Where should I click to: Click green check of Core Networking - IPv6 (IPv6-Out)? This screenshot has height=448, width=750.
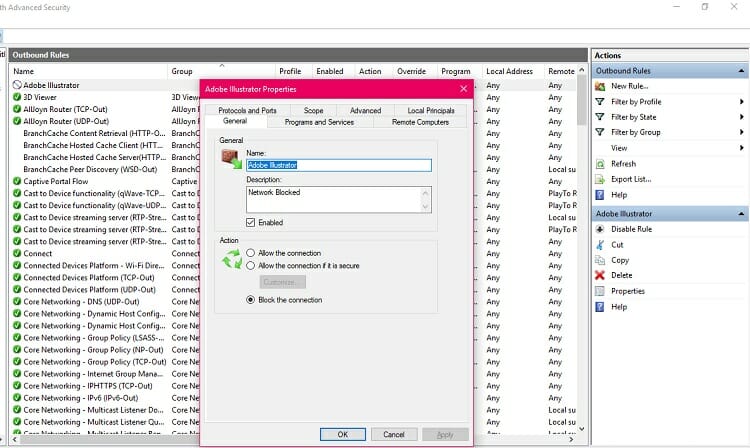click(x=17, y=398)
